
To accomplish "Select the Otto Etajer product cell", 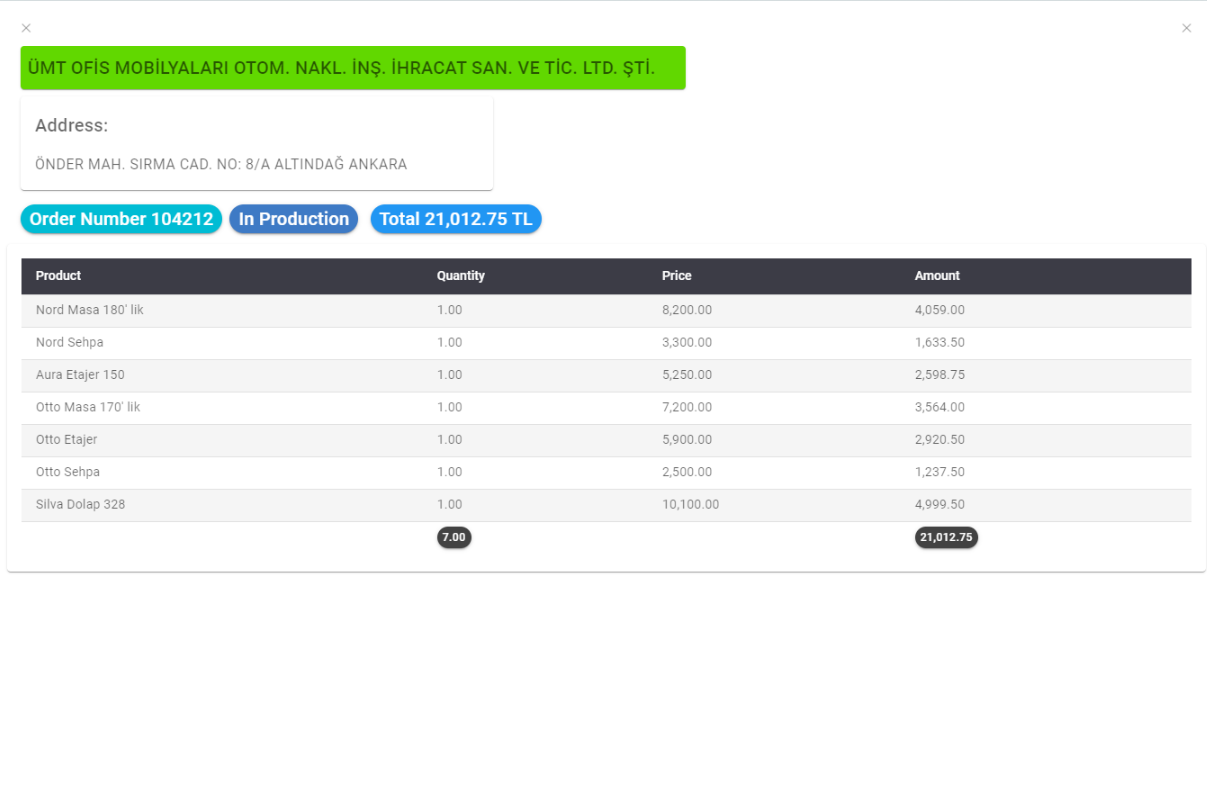I will coord(67,439).
